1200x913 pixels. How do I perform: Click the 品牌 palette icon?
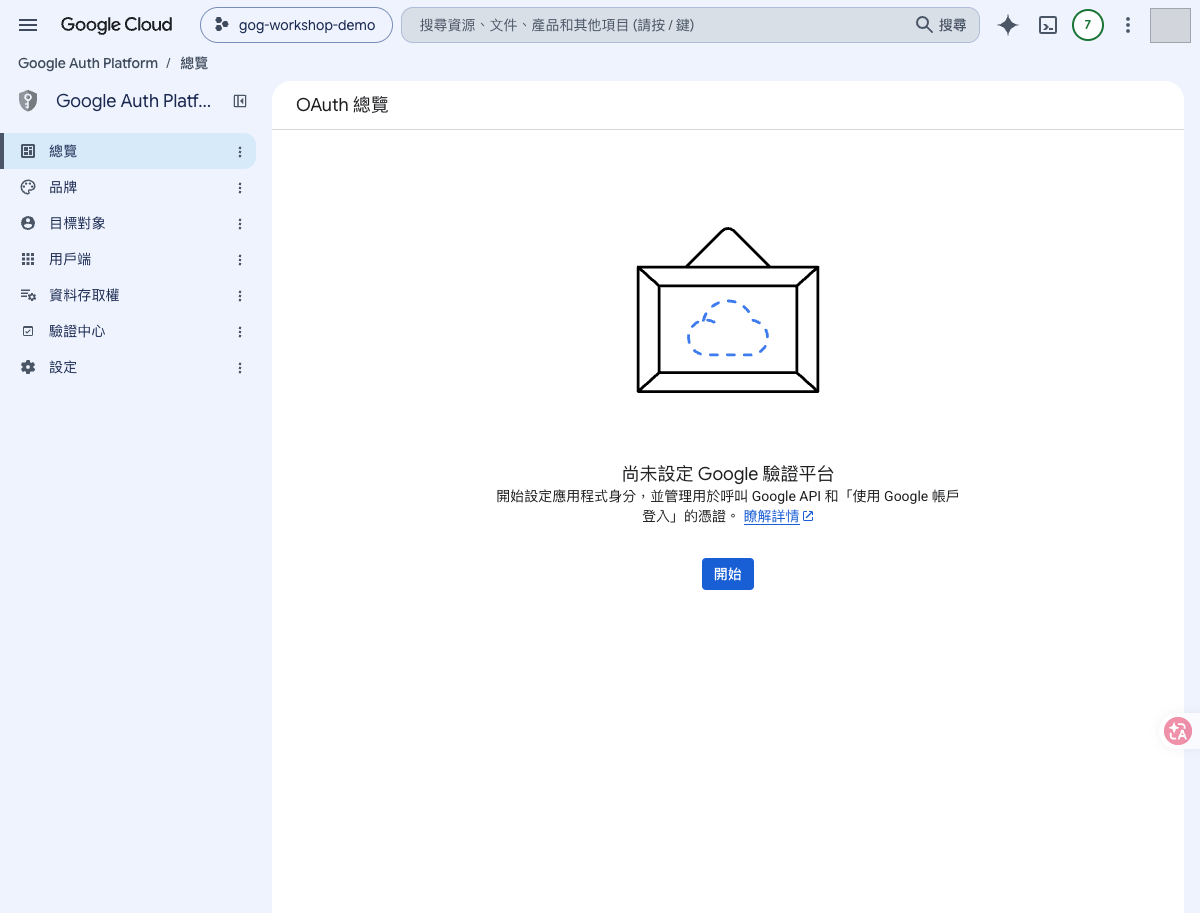(28, 187)
